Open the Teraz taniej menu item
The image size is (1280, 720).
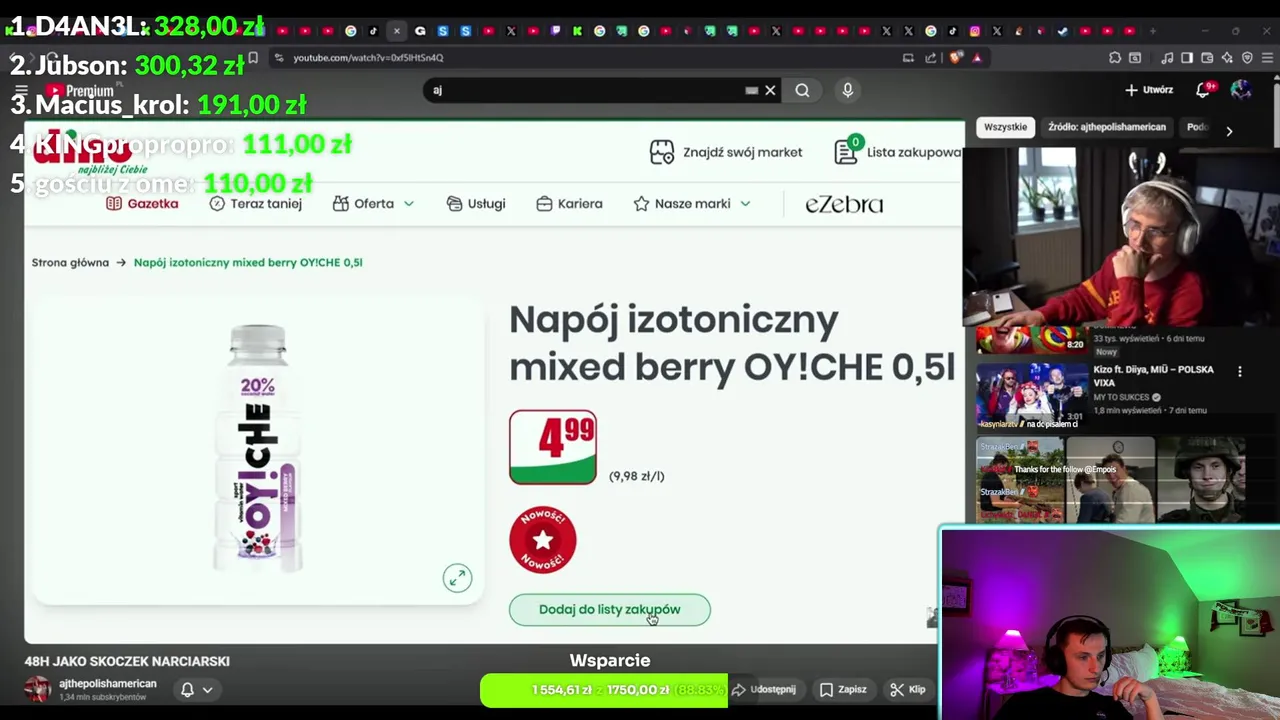(x=256, y=203)
